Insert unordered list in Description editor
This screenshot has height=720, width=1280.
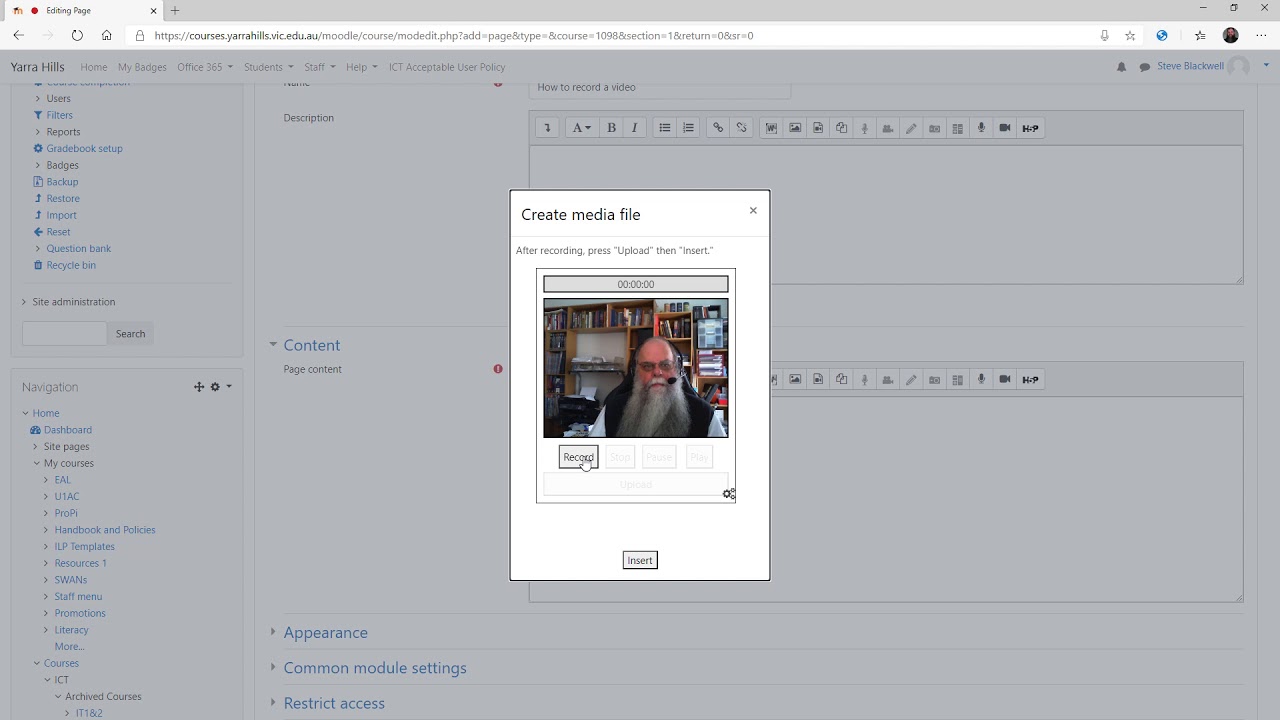pos(665,128)
